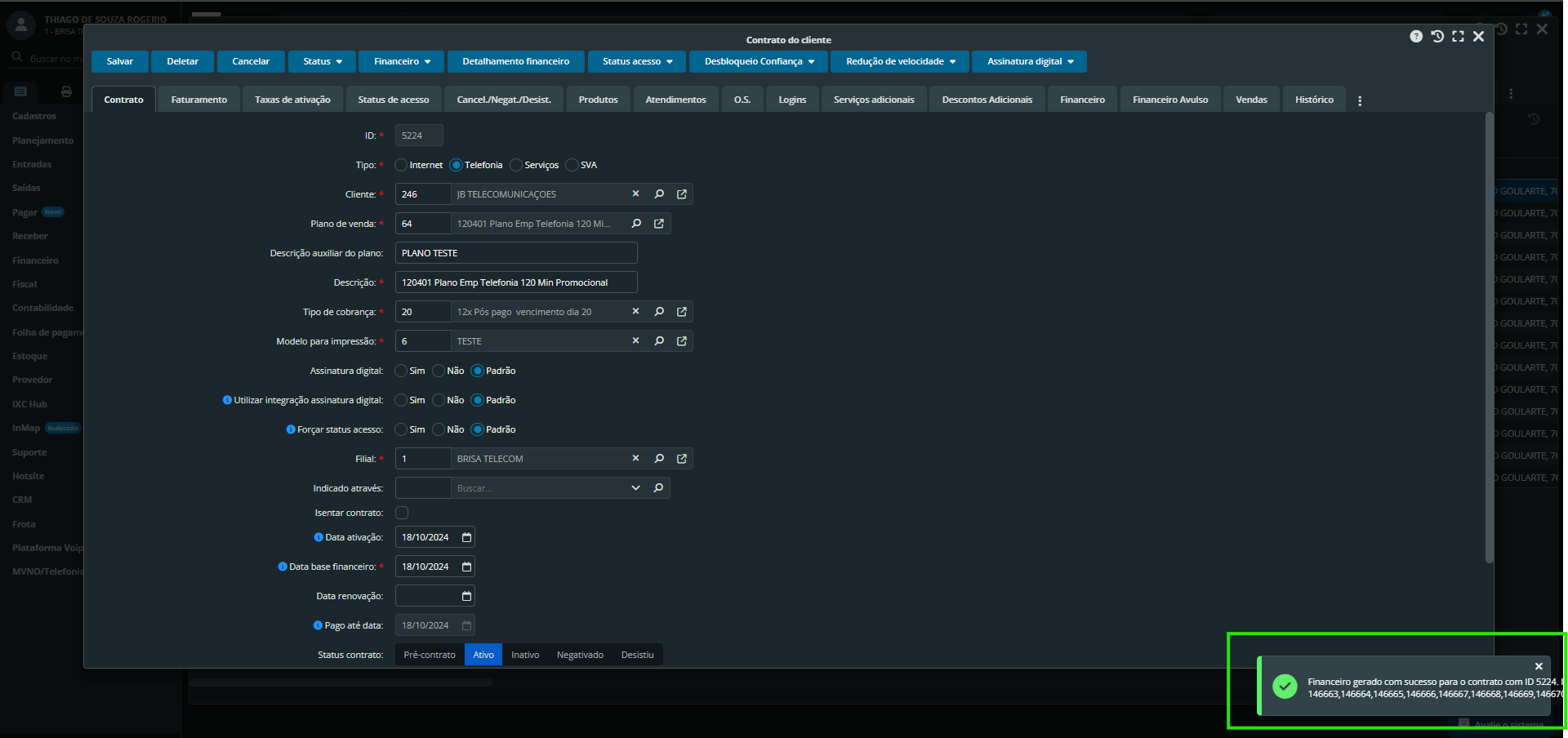The height and width of the screenshot is (738, 1568).
Task: Open the Status acesso dropdown menu
Action: tap(637, 62)
